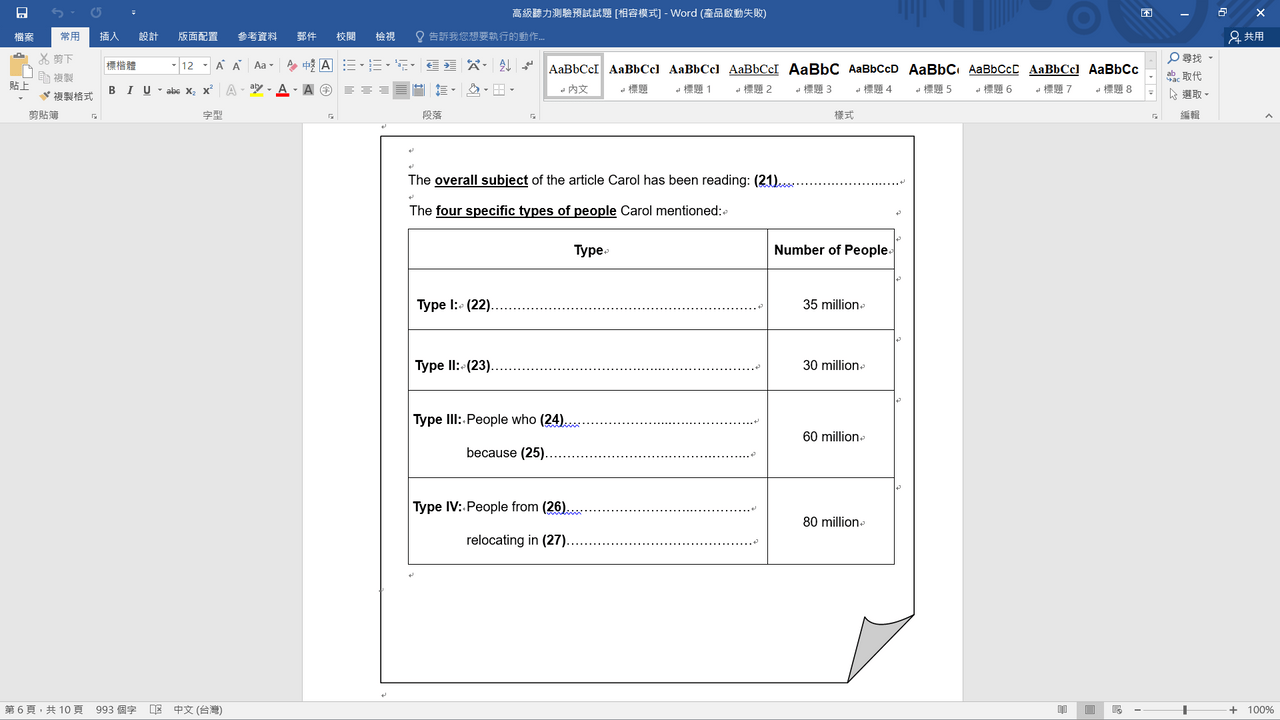Click the paragraph shading bucket icon
Viewport: 1280px width, 720px height.
coord(473,90)
